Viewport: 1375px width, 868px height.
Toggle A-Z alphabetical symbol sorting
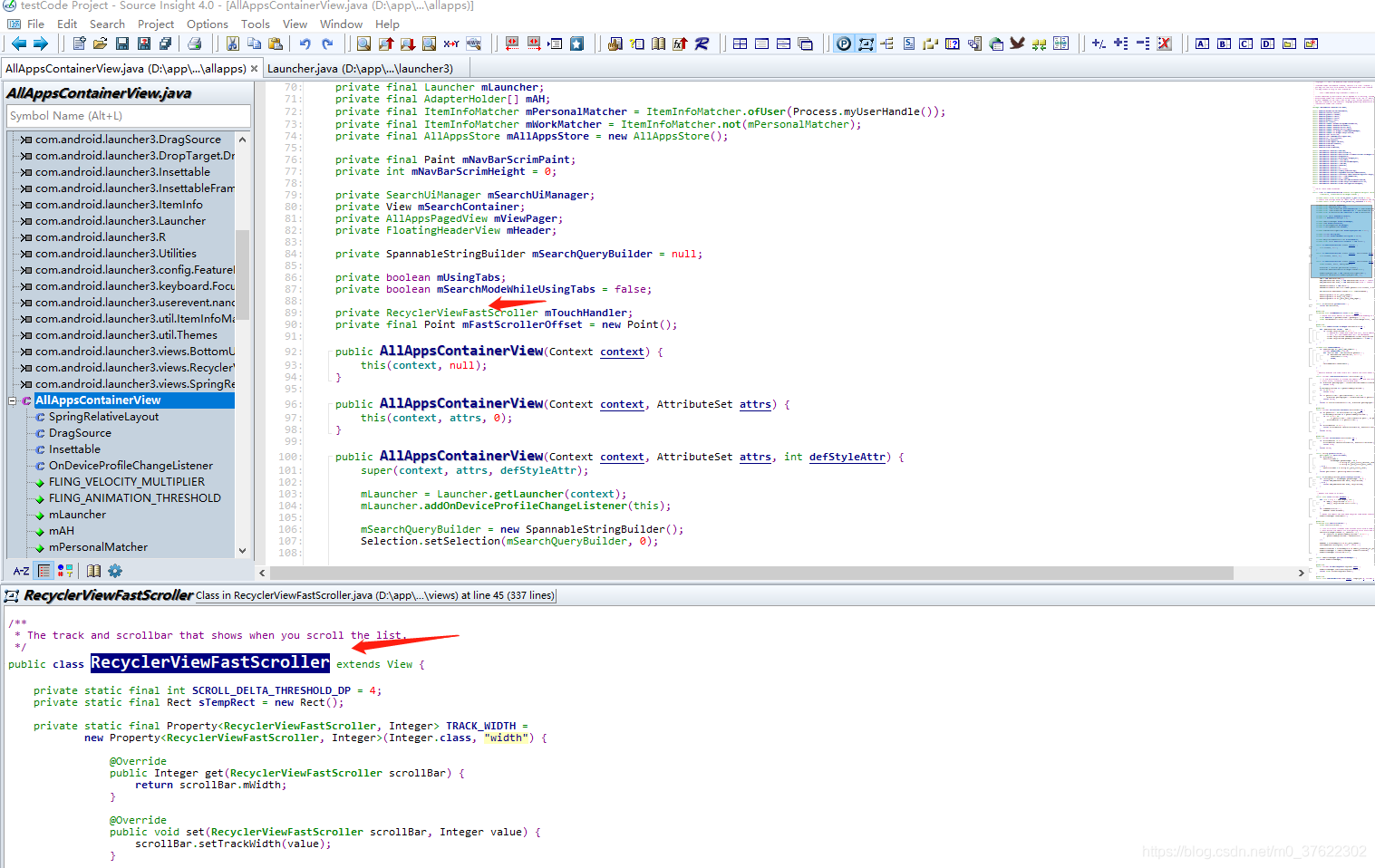[x=21, y=571]
